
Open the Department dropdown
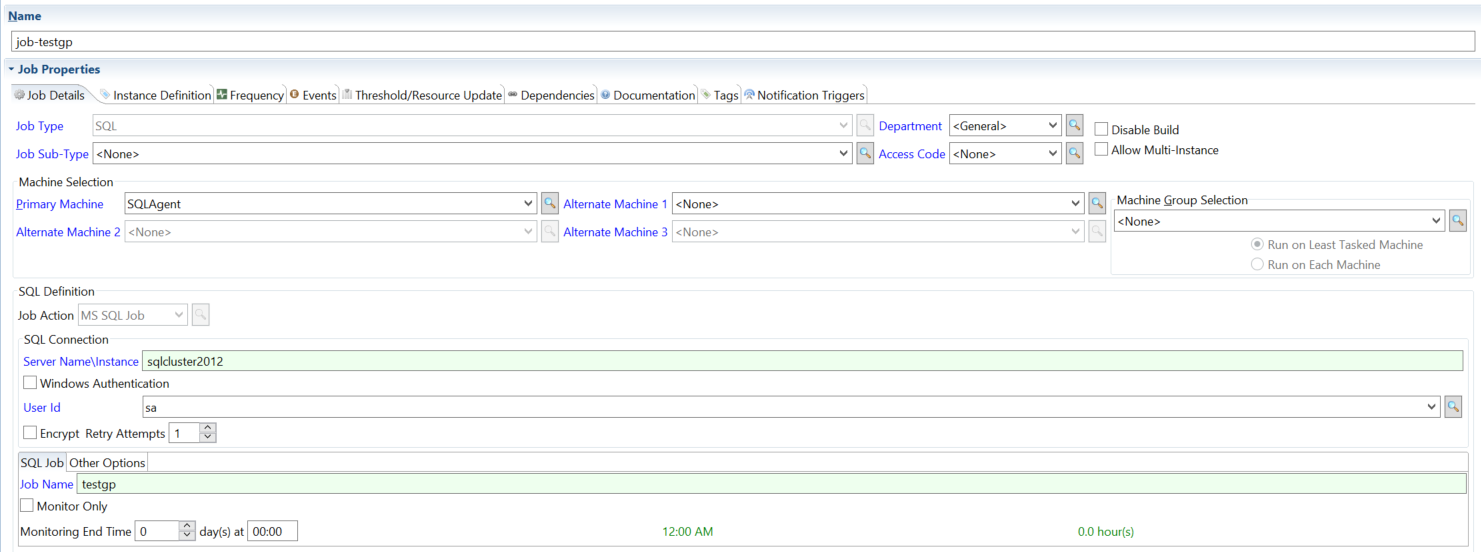click(x=1053, y=126)
